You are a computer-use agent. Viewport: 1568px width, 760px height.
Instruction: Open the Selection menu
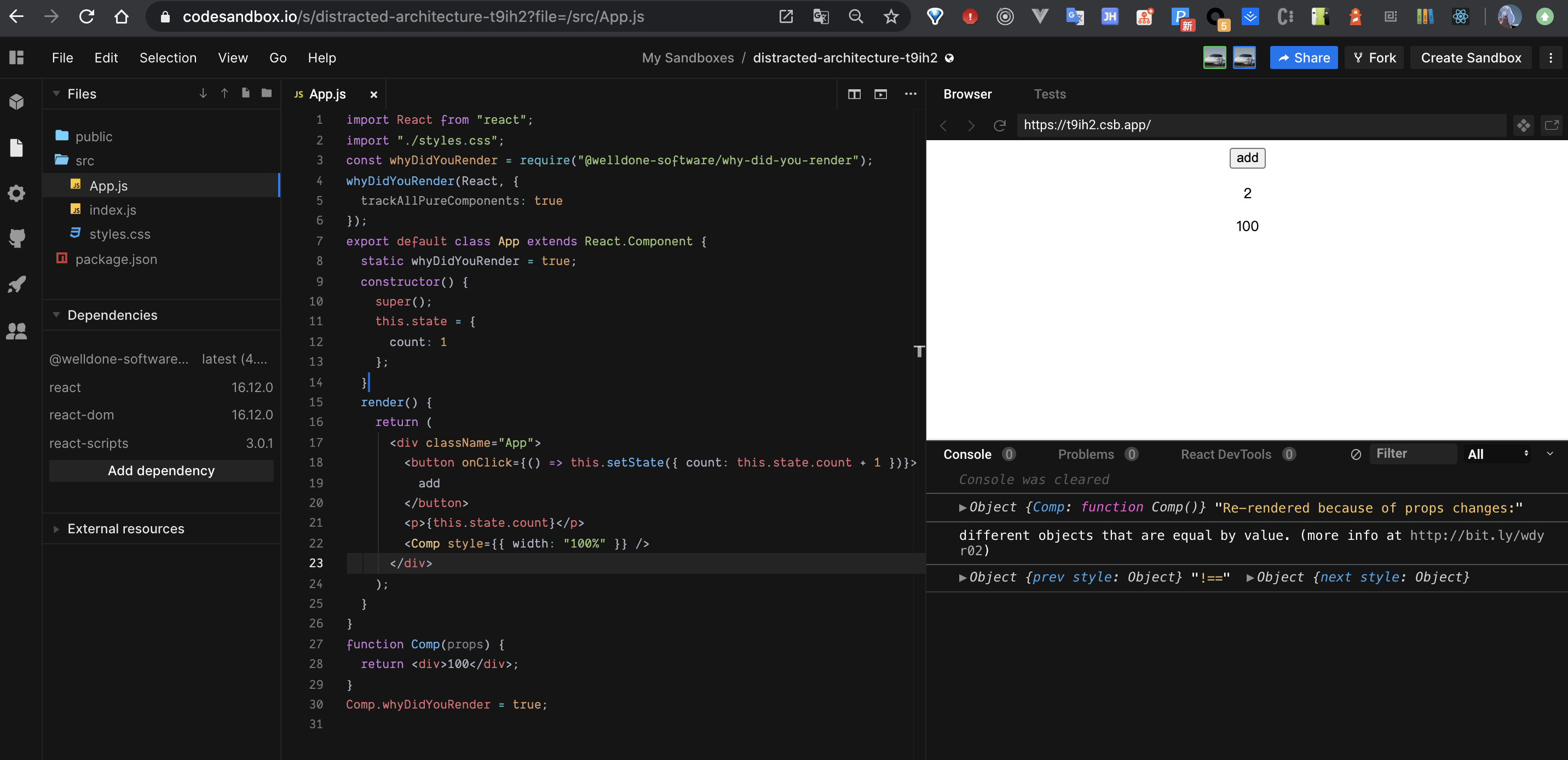pyautogui.click(x=168, y=58)
